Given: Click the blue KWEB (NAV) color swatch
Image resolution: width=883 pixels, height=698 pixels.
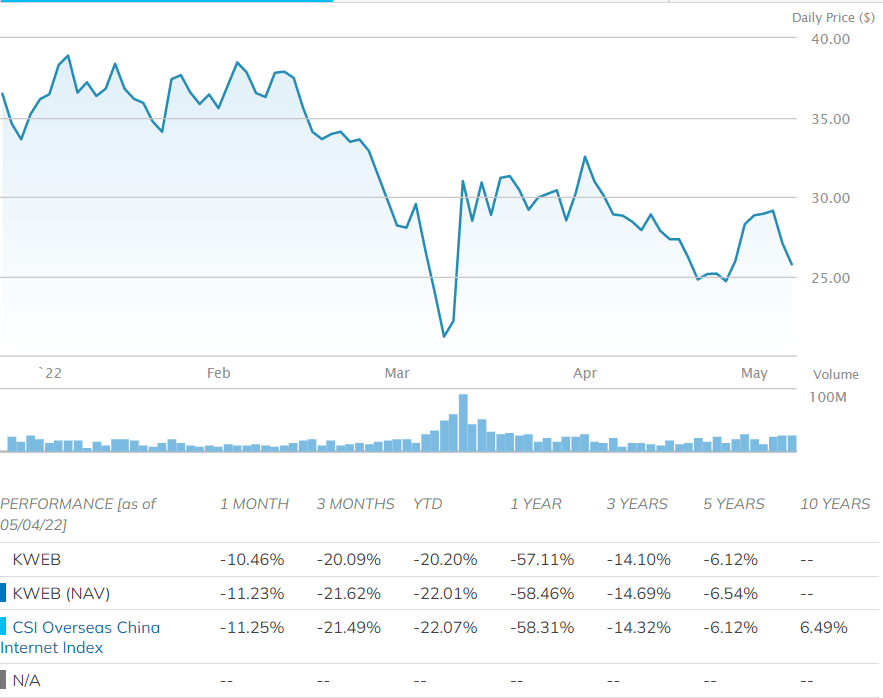Looking at the screenshot, I should point(3,593).
